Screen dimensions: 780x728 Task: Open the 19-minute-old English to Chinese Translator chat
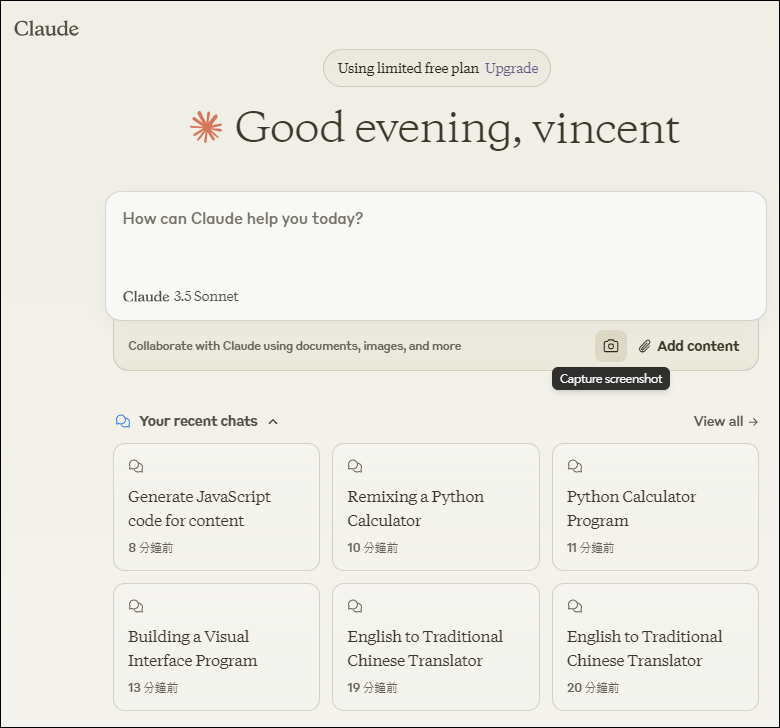tap(435, 648)
